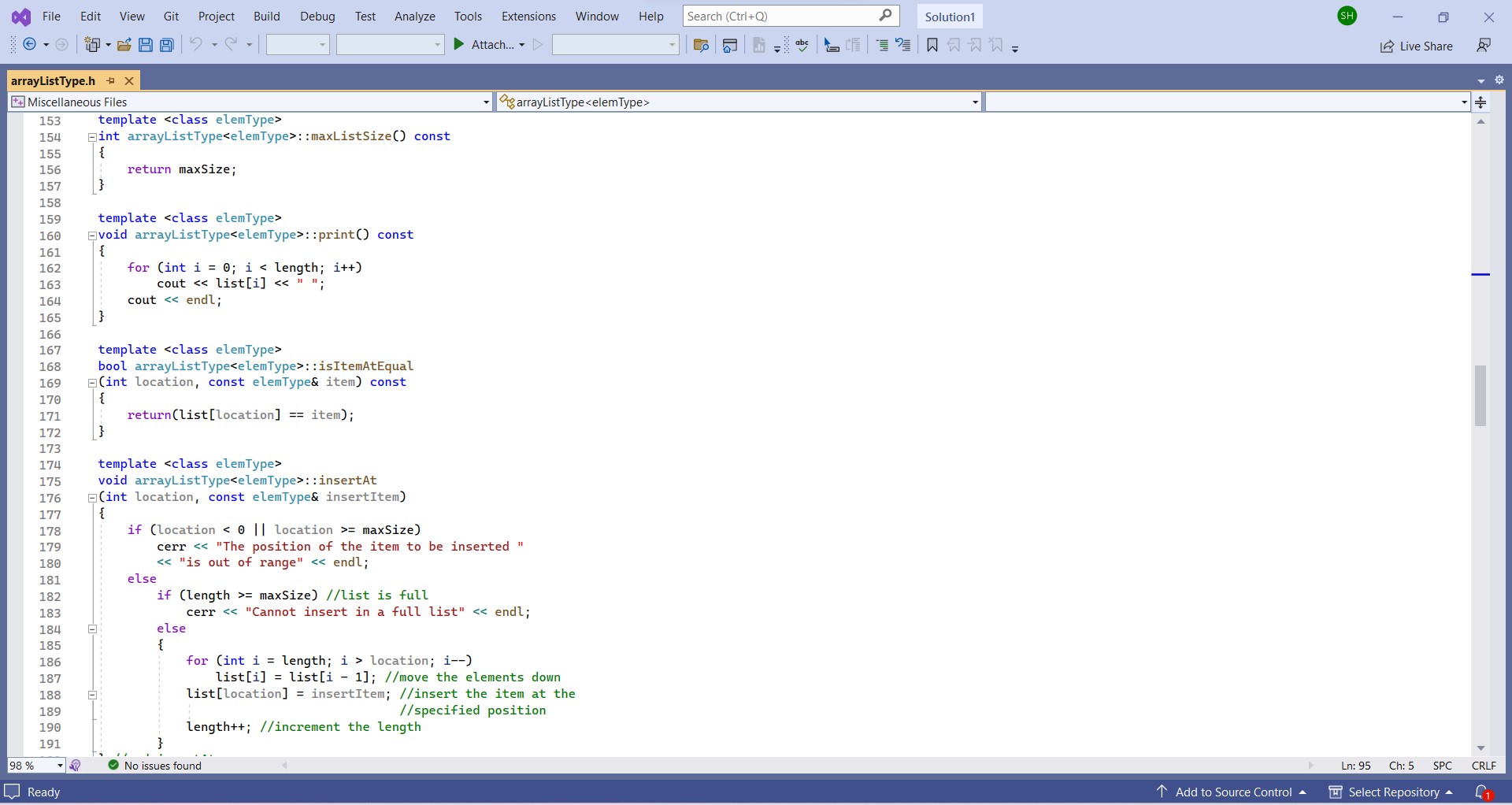Collapse the insertAt function region
Screen dimensions: 1512x805
(x=92, y=497)
